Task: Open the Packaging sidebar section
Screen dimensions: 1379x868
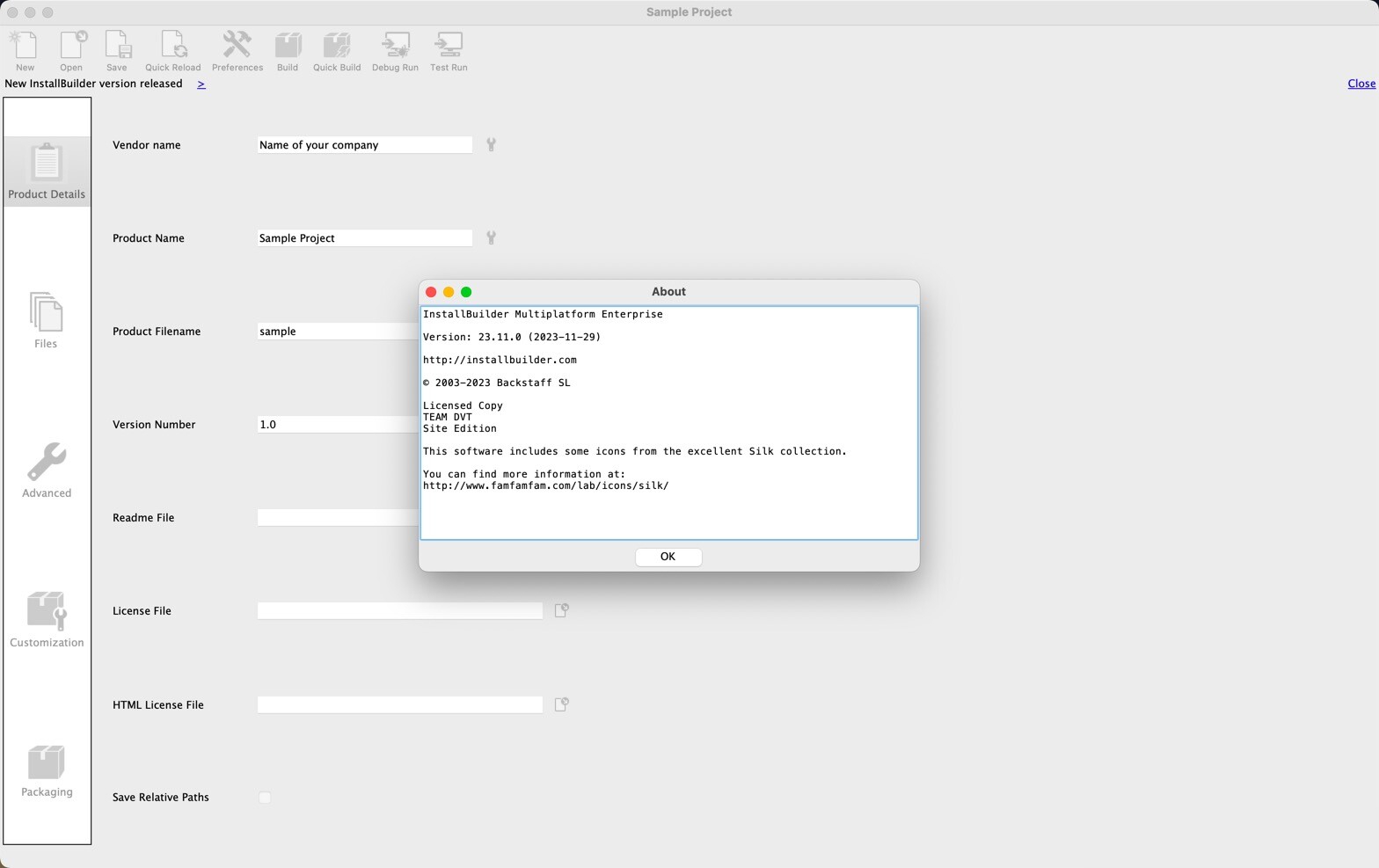Action: [47, 770]
